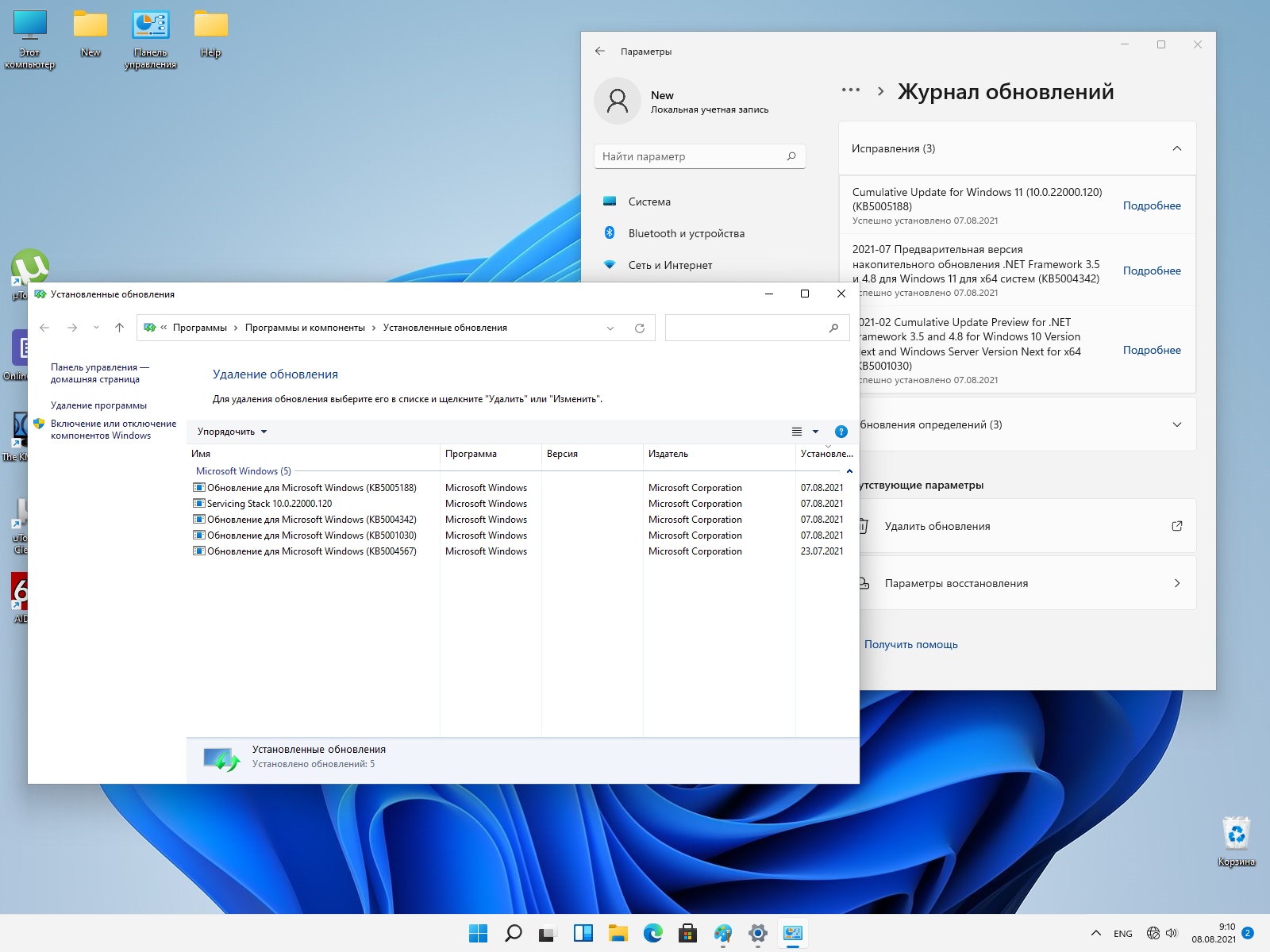Open recent locations dropdown arrow
The image size is (1270, 952).
click(96, 328)
